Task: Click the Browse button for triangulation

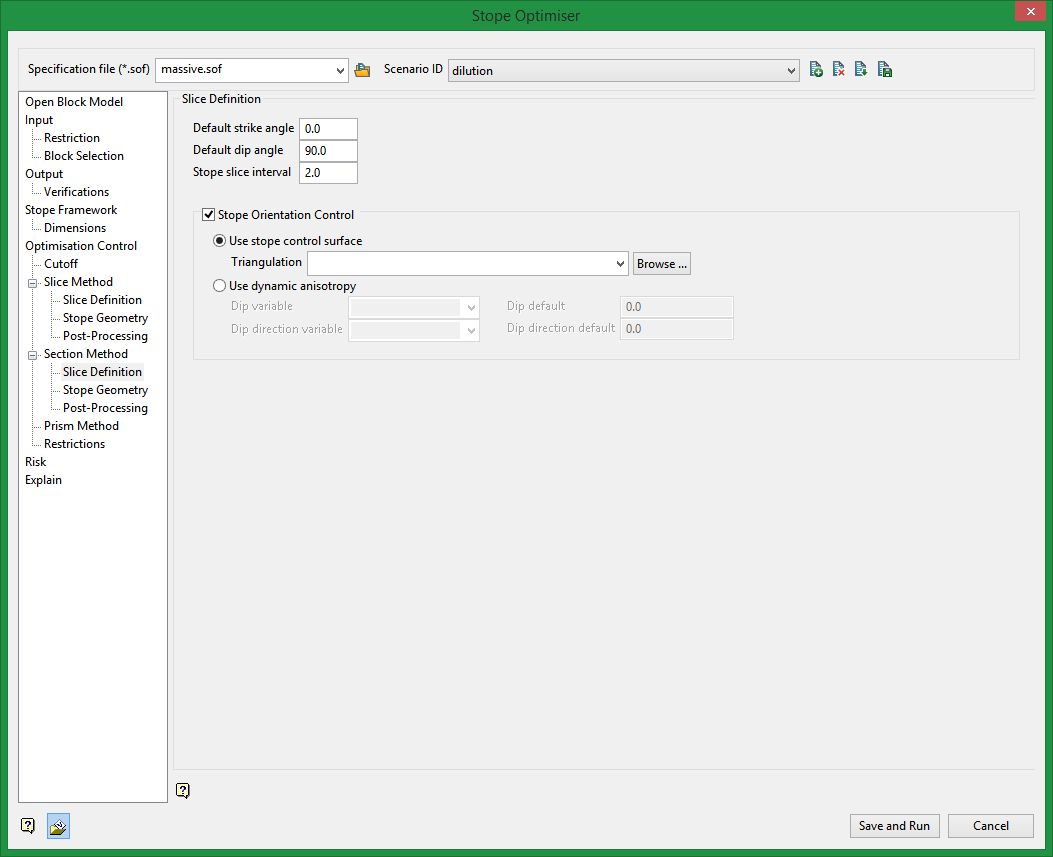Action: pyautogui.click(x=661, y=264)
